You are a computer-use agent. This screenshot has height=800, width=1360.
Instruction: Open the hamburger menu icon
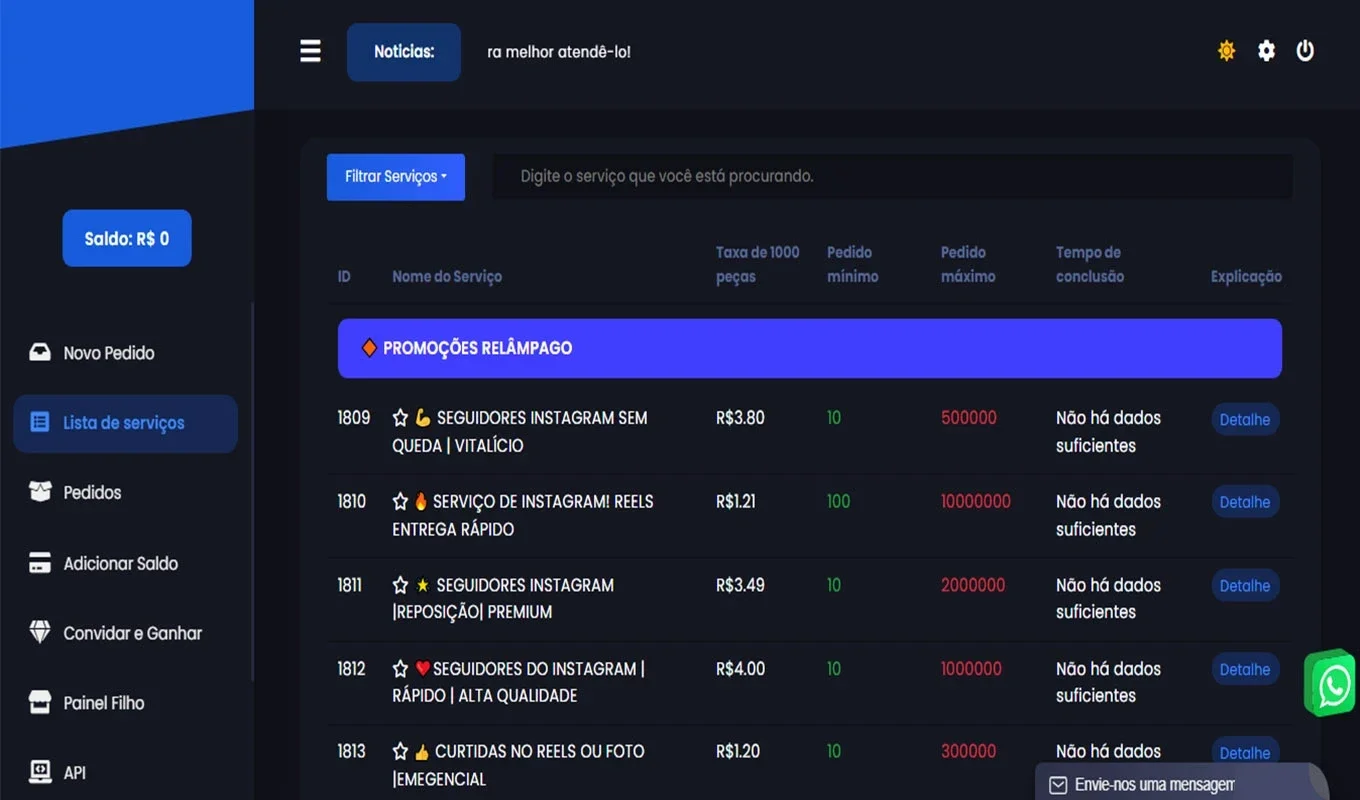[x=311, y=51]
